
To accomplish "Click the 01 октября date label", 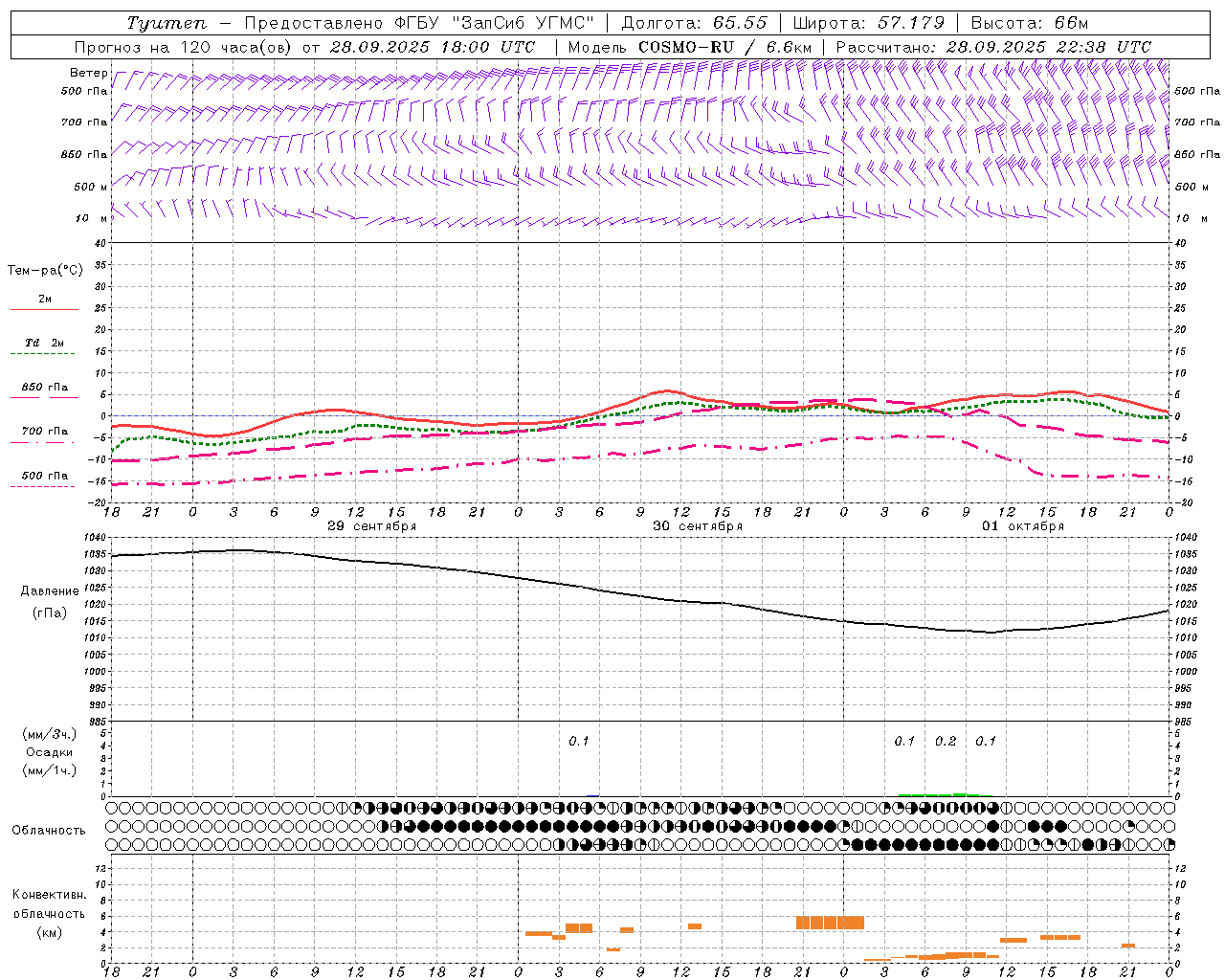I will (1023, 526).
